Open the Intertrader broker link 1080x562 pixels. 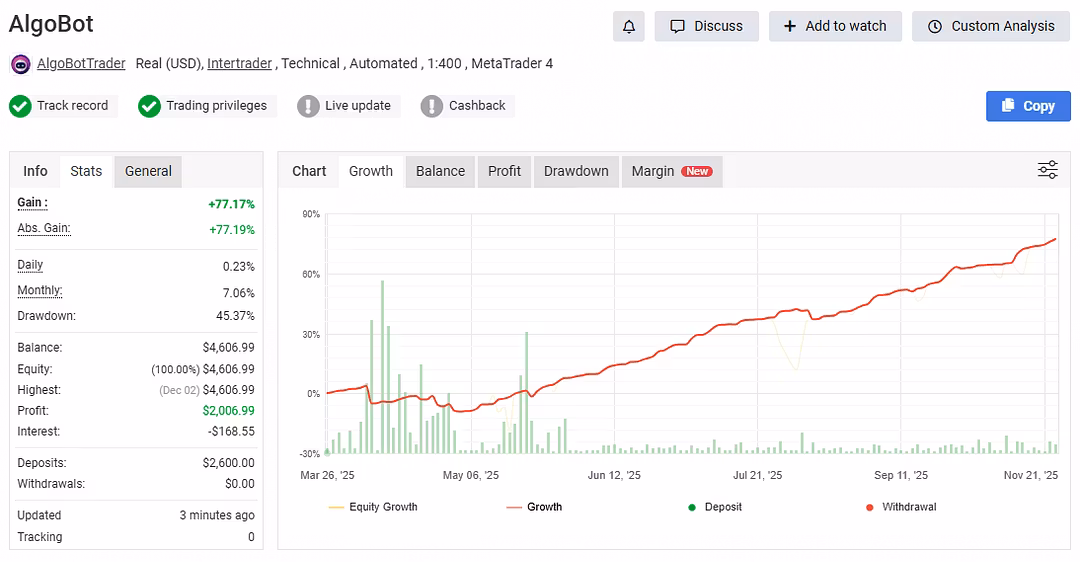pyautogui.click(x=239, y=63)
